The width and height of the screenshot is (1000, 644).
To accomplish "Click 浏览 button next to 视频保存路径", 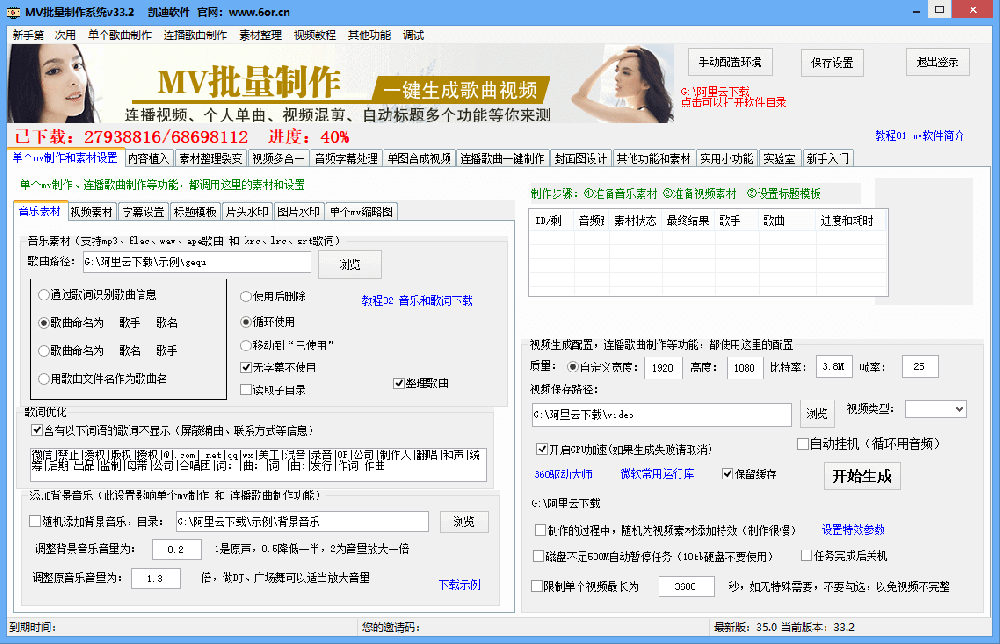I will click(x=816, y=414).
